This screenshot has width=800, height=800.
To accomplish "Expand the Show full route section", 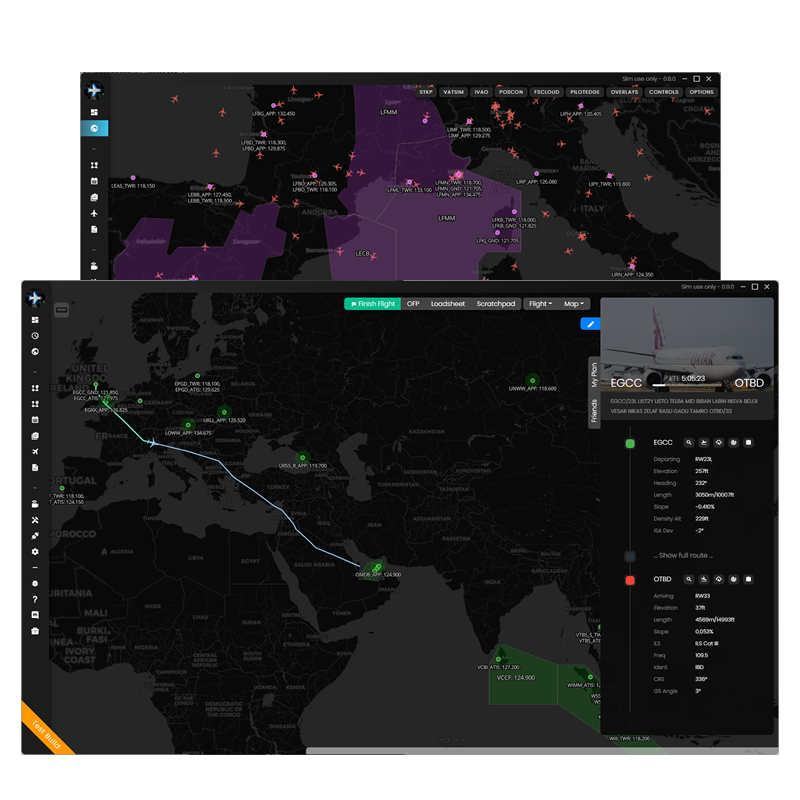I will 684,555.
